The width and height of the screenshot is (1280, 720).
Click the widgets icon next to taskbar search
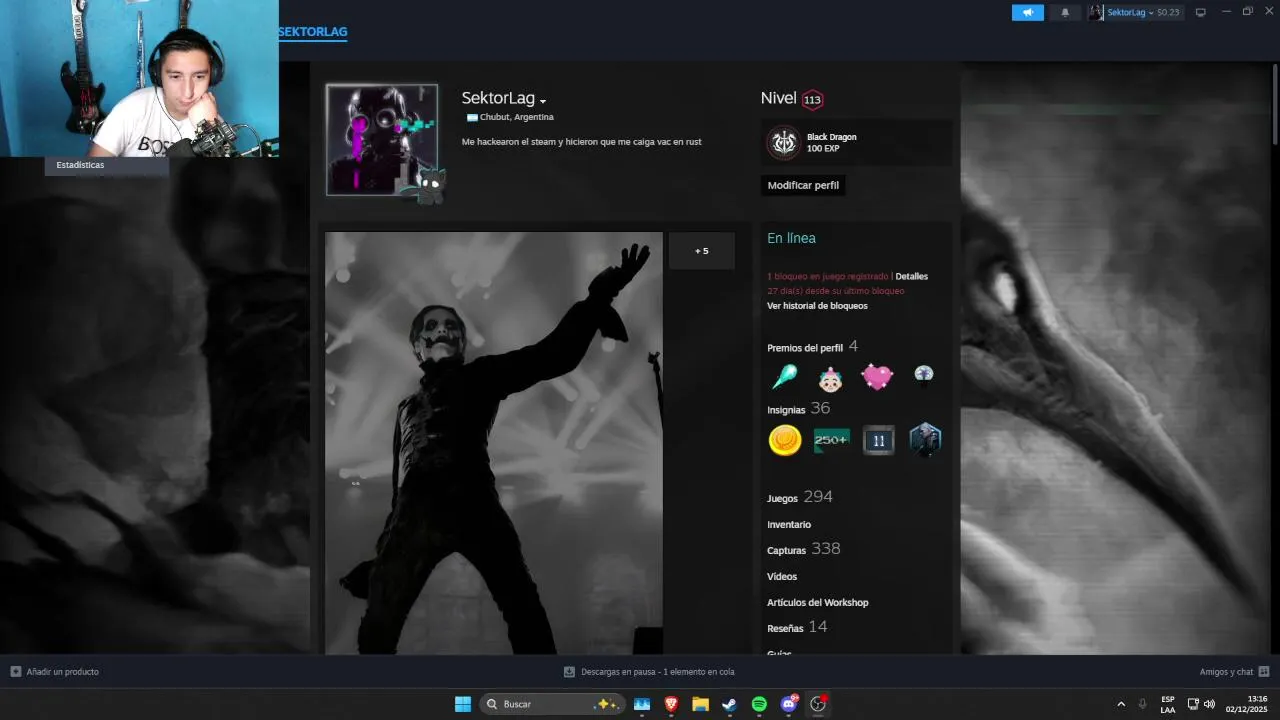[x=642, y=704]
